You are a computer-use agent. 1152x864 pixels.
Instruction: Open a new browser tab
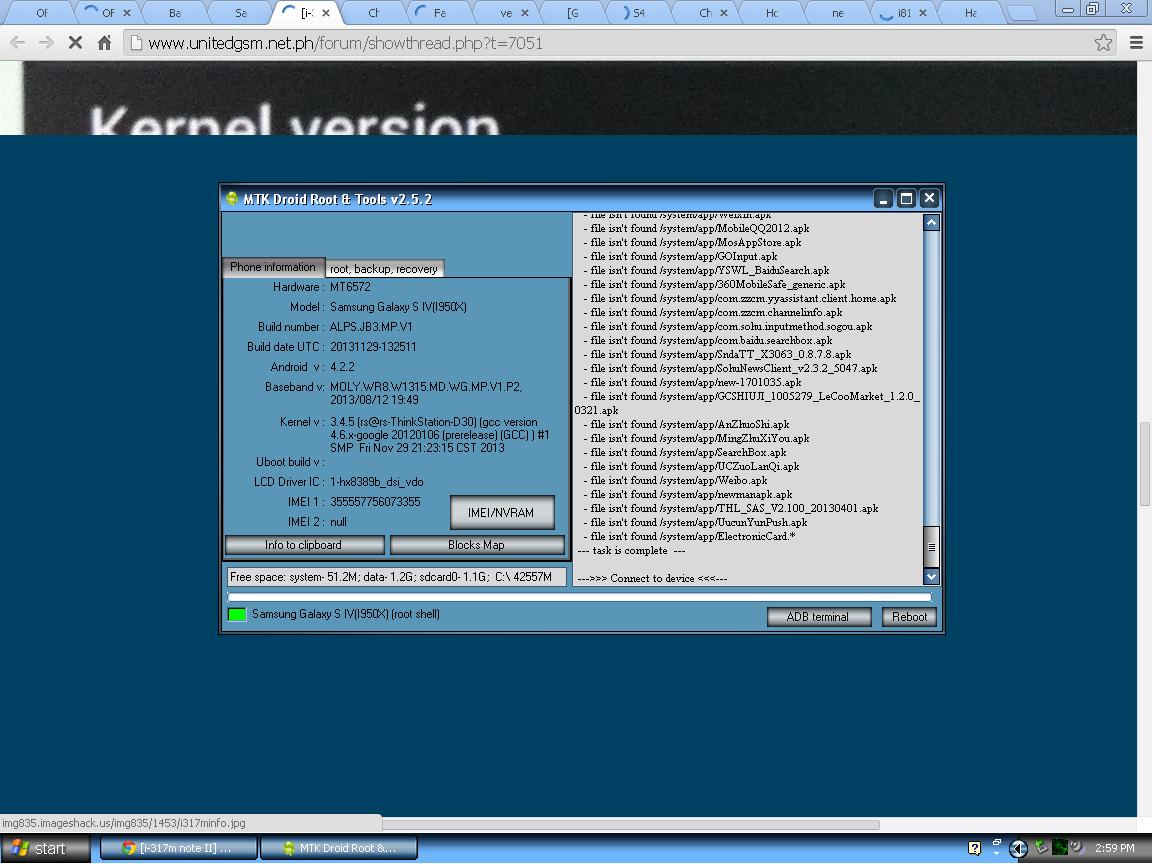tap(1020, 13)
